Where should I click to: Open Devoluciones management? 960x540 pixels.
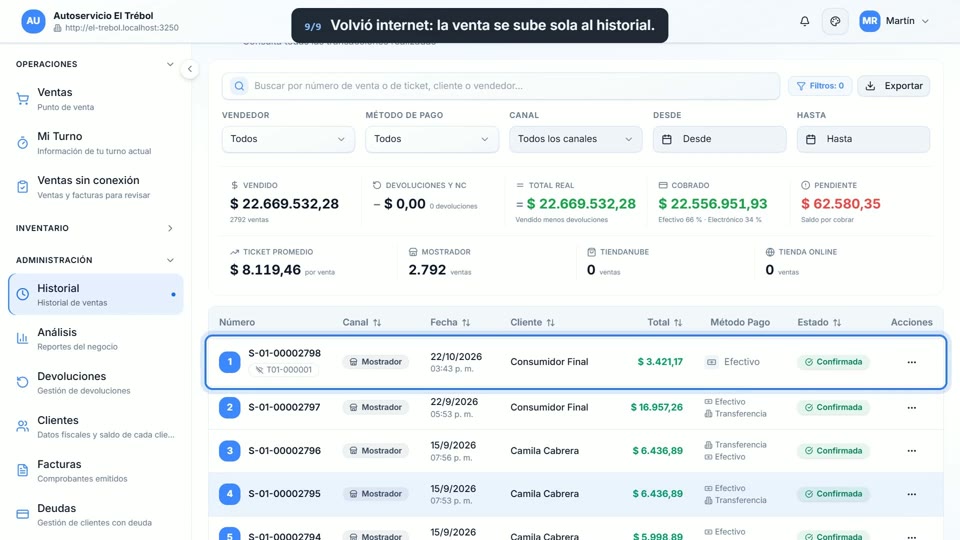pyautogui.click(x=96, y=383)
